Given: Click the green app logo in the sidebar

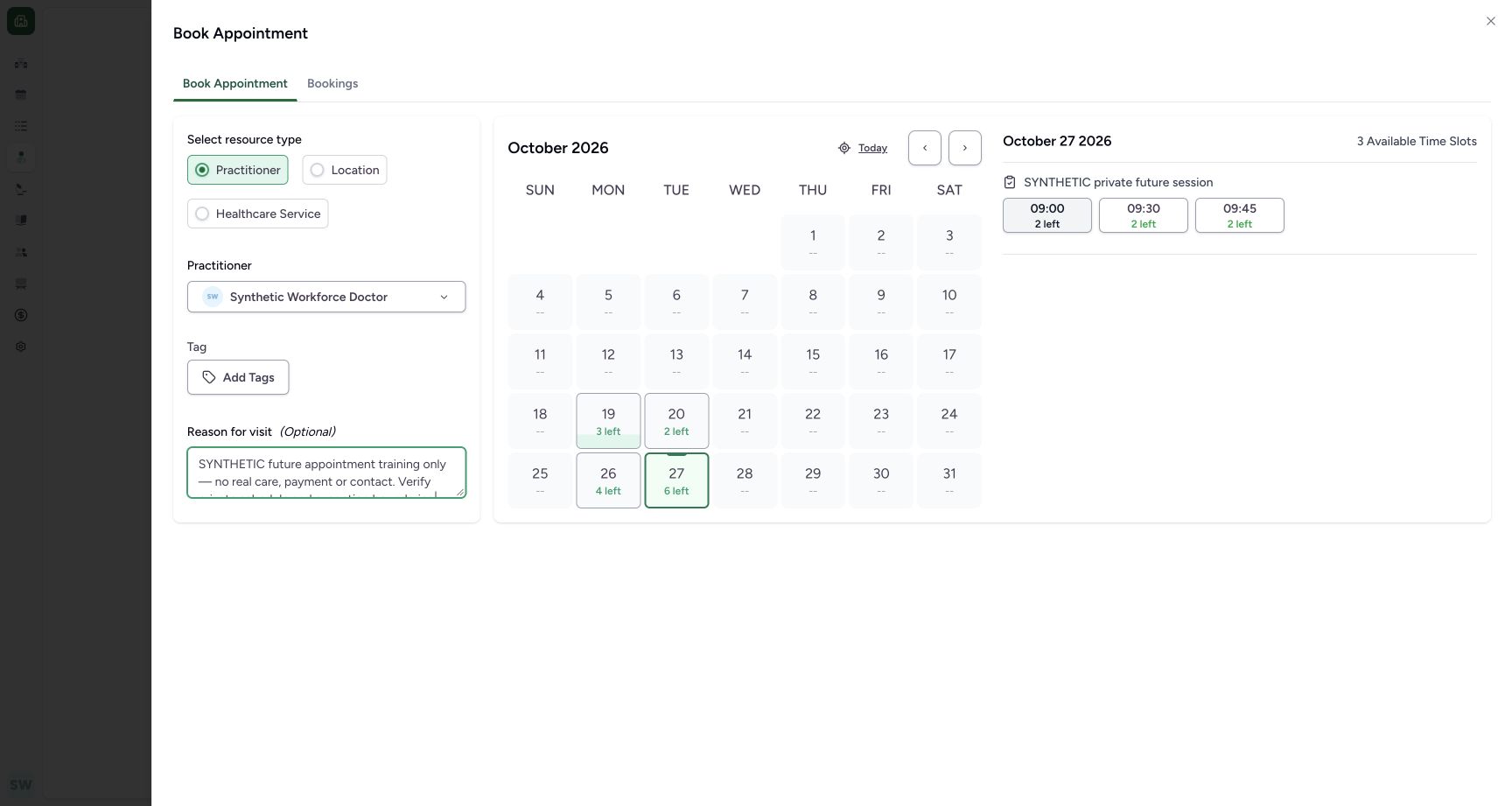Looking at the screenshot, I should tap(21, 21).
